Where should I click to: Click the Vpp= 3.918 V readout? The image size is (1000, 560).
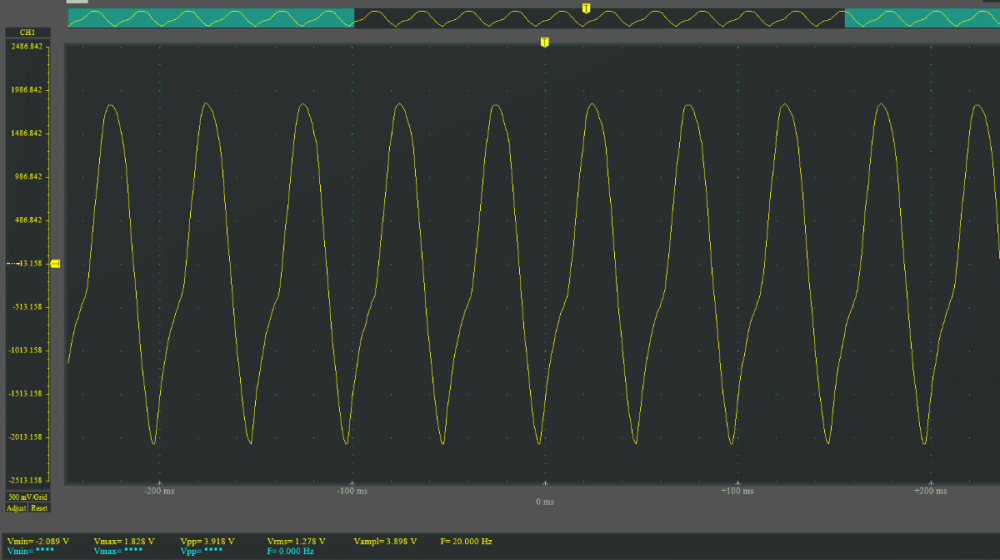pyautogui.click(x=205, y=541)
